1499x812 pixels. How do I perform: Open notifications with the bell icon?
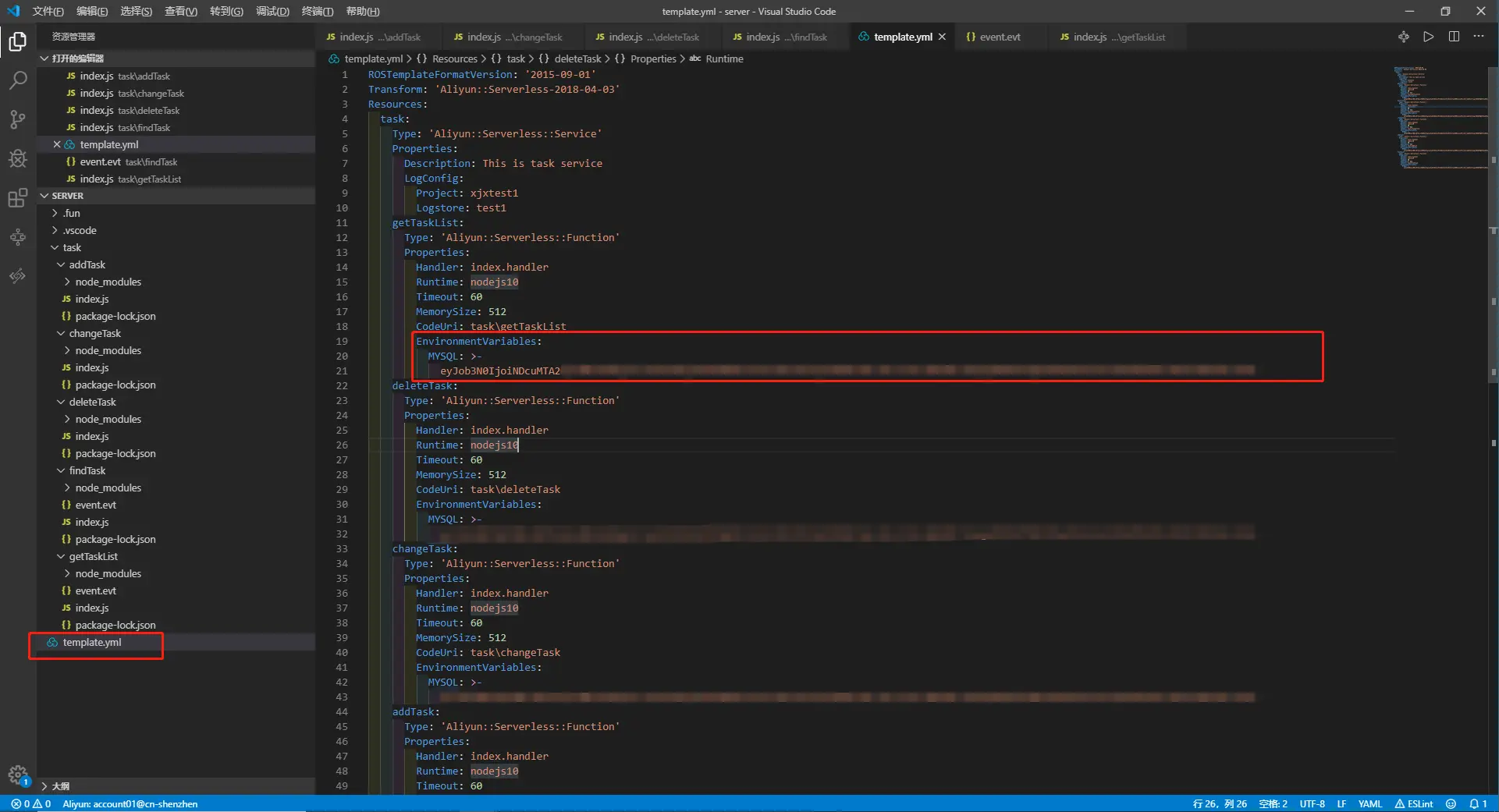pyautogui.click(x=1478, y=803)
